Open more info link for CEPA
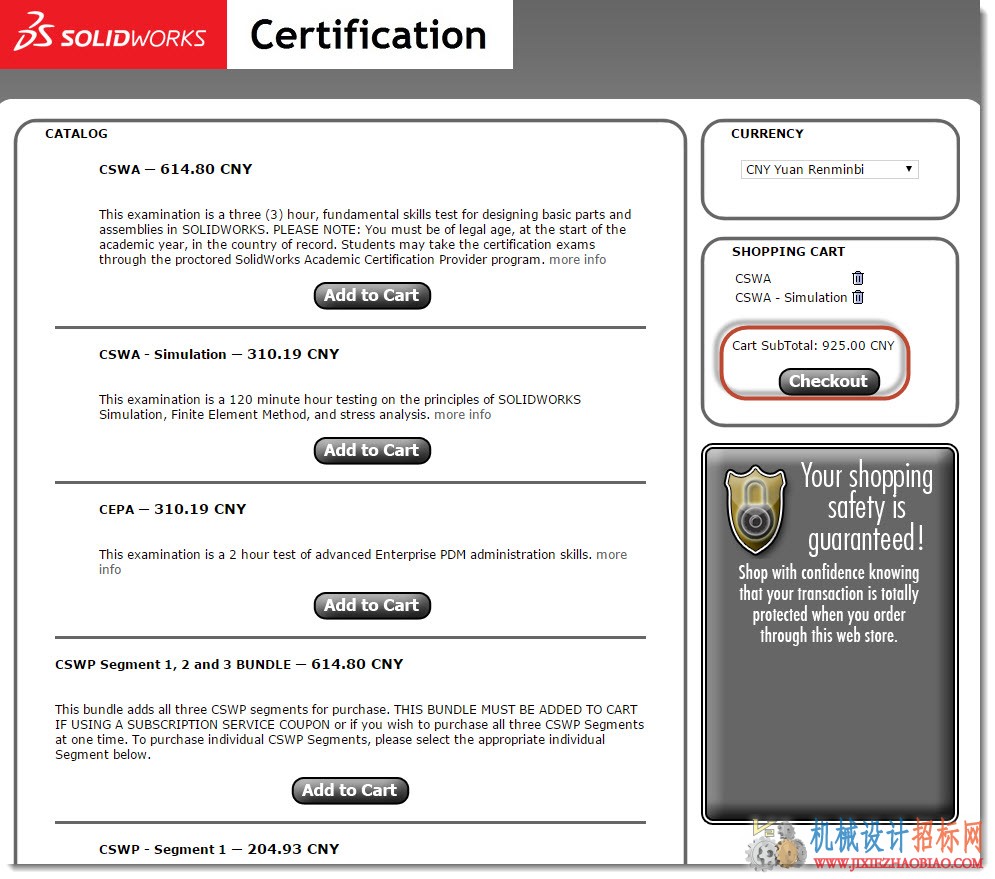The width and height of the screenshot is (995, 879). pos(611,555)
